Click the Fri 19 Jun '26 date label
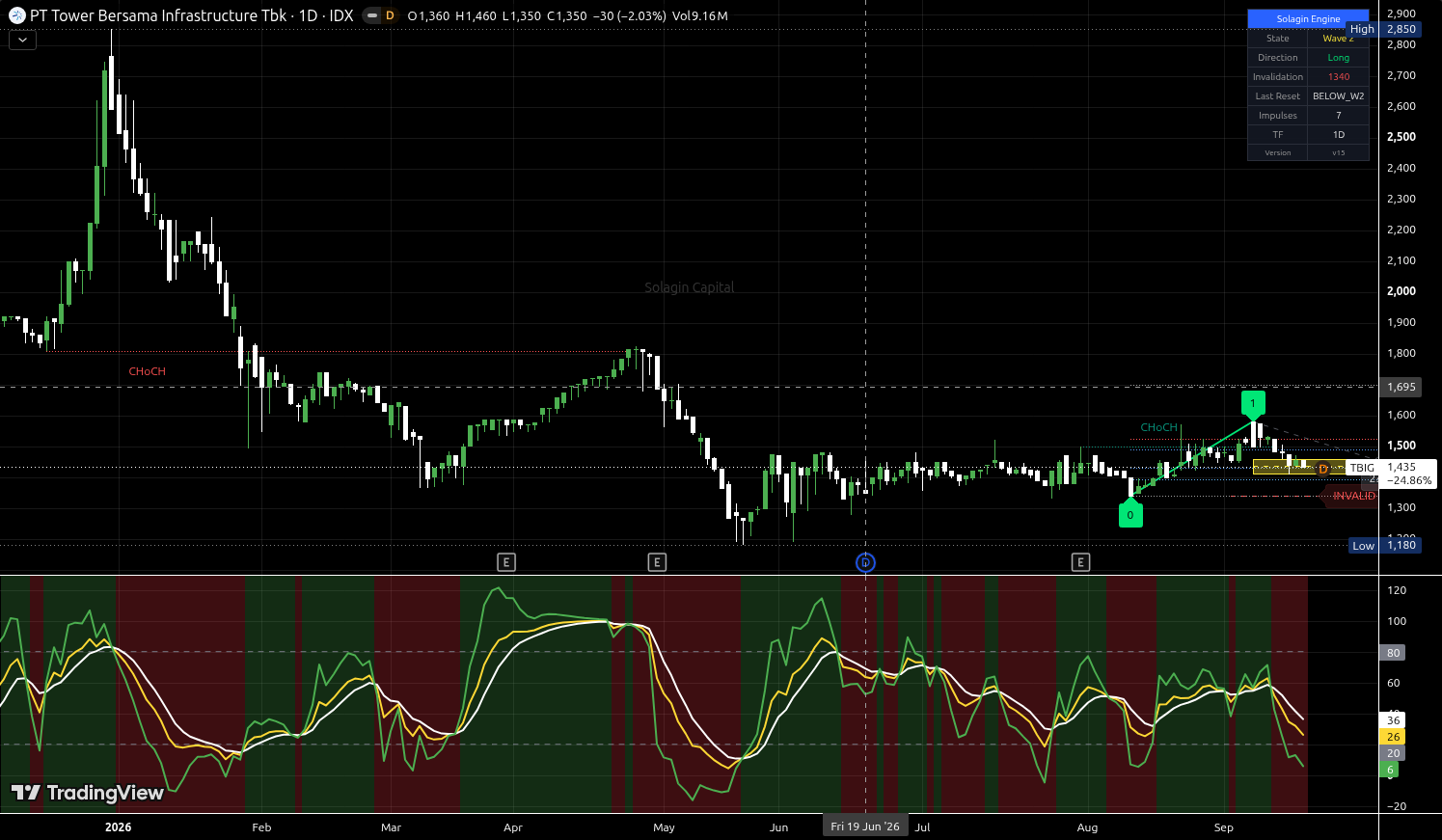 [865, 826]
